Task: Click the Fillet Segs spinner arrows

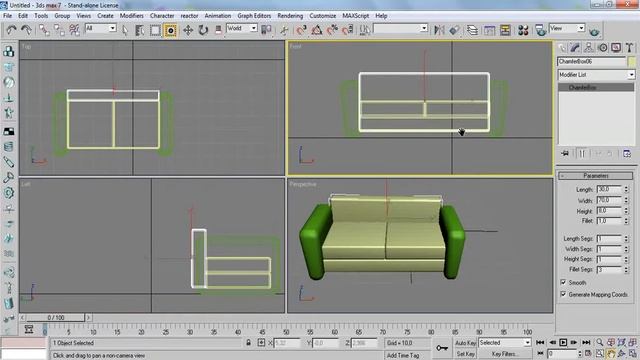Action: coord(627,269)
